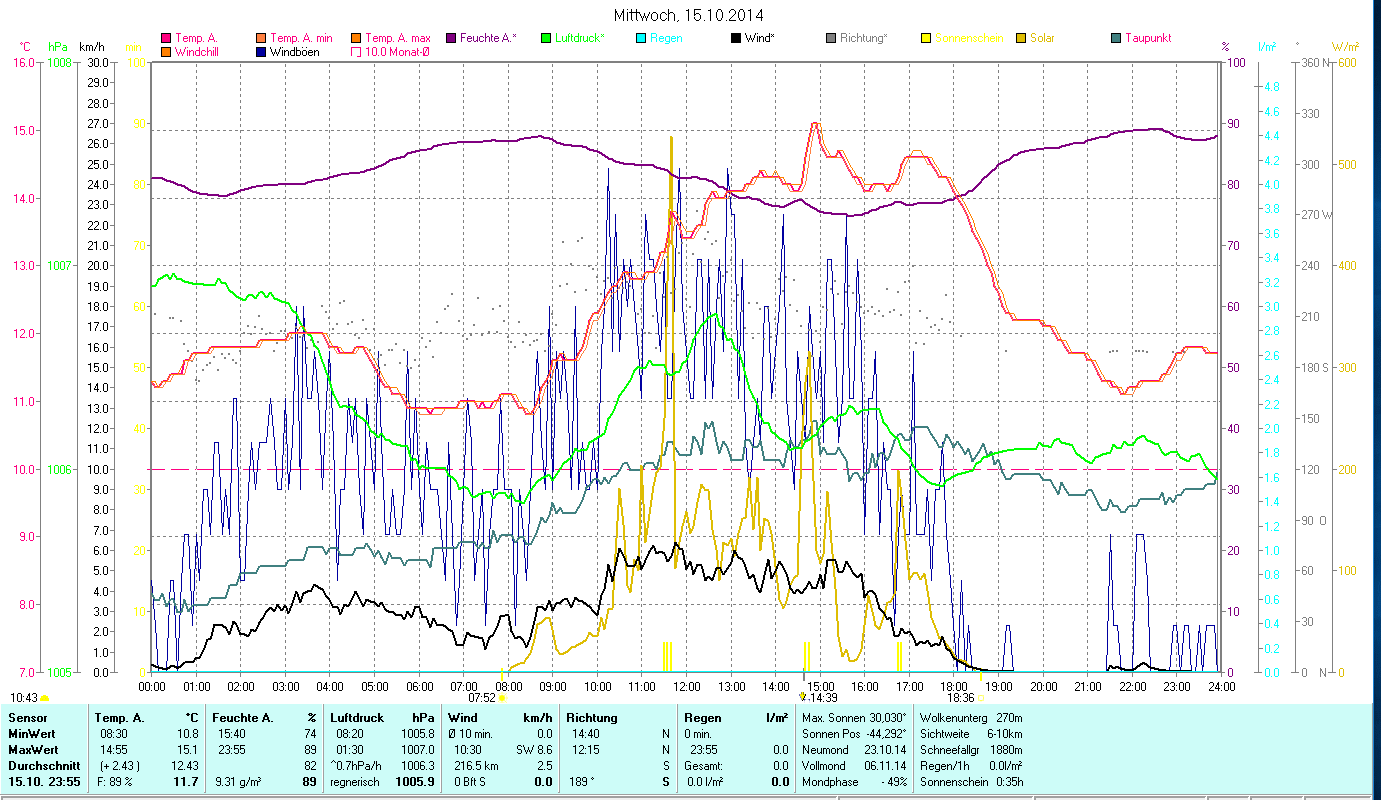Click the Wolkenunterg. 270m entry
Screen dimensions: 1381x800
coord(970,718)
